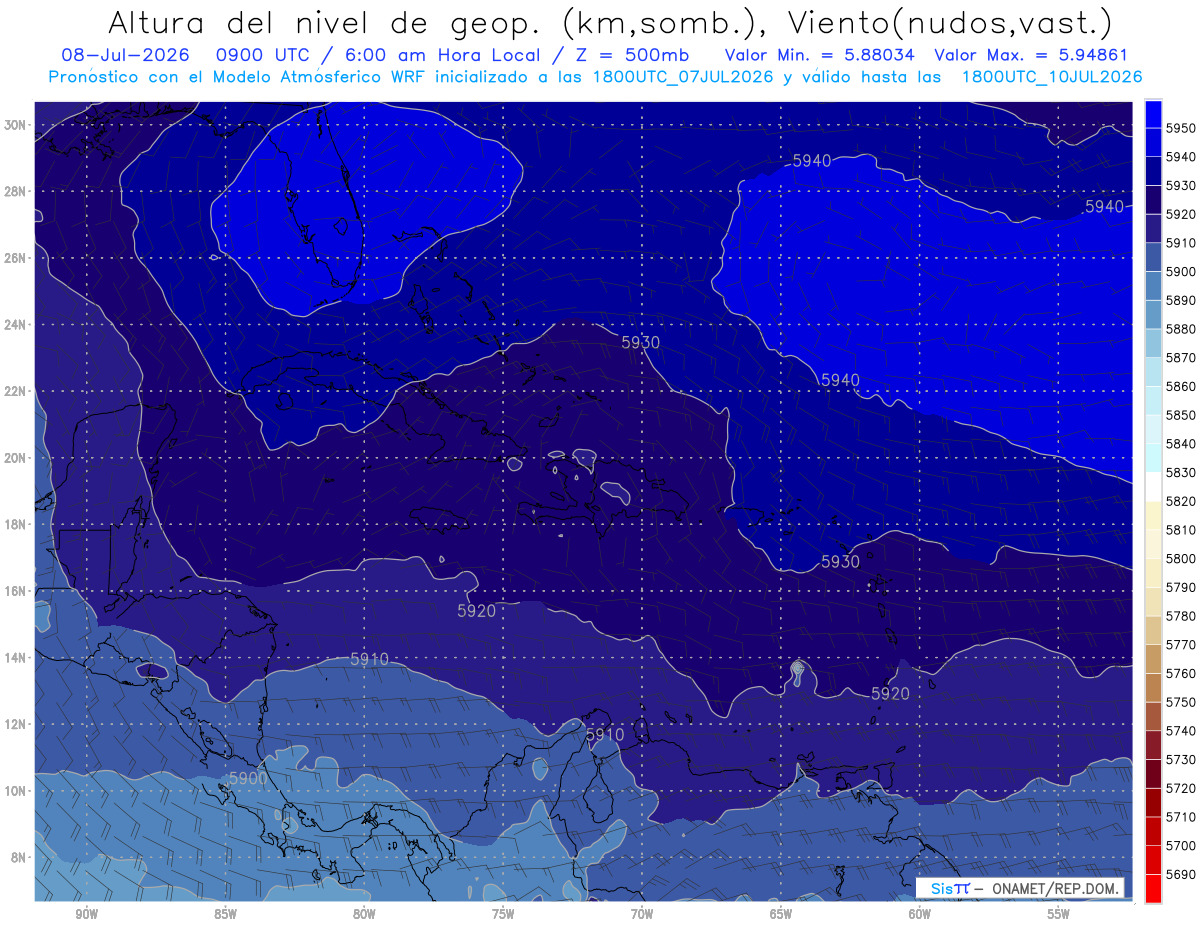This screenshot has height=927, width=1200.
Task: Click the colorbar swatch between 5950 and 5940
Action: click(1153, 143)
